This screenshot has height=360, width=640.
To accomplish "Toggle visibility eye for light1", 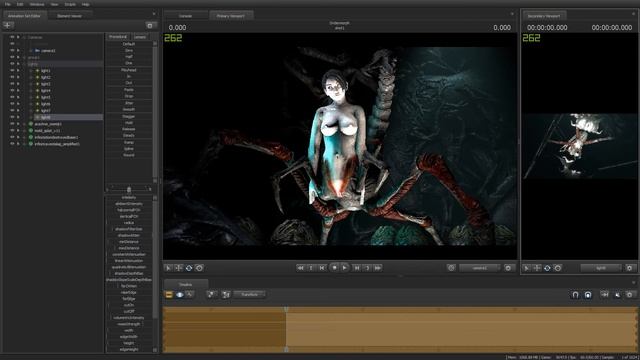I will pyautogui.click(x=12, y=71).
